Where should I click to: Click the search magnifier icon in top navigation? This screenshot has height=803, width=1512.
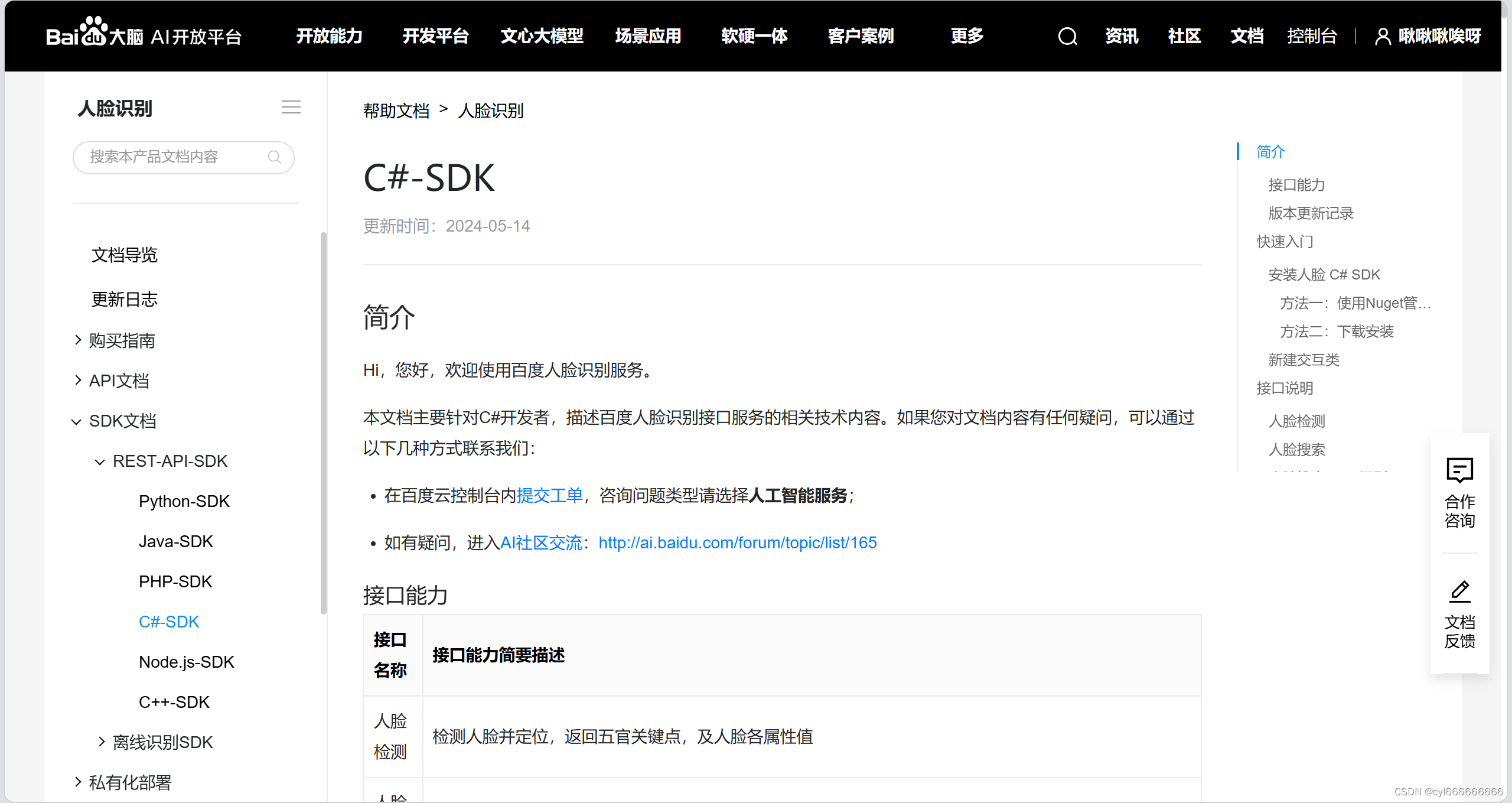[x=1067, y=37]
